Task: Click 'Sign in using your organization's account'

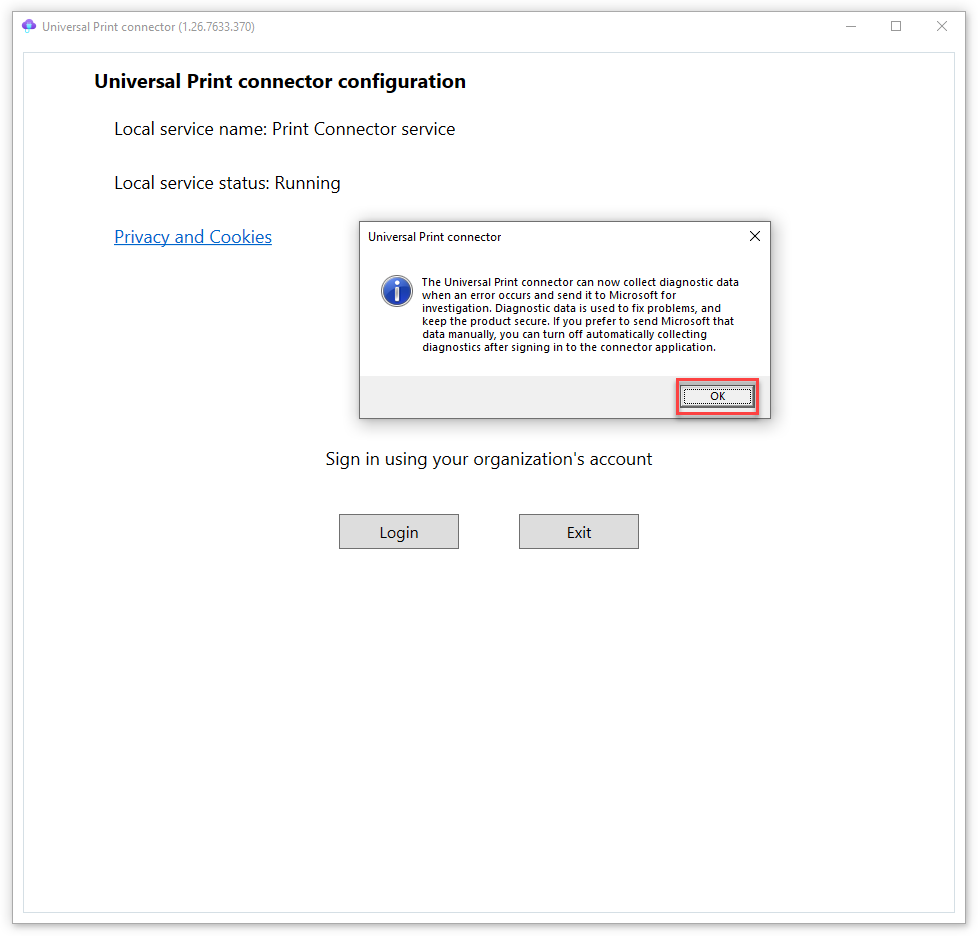Action: tap(489, 459)
